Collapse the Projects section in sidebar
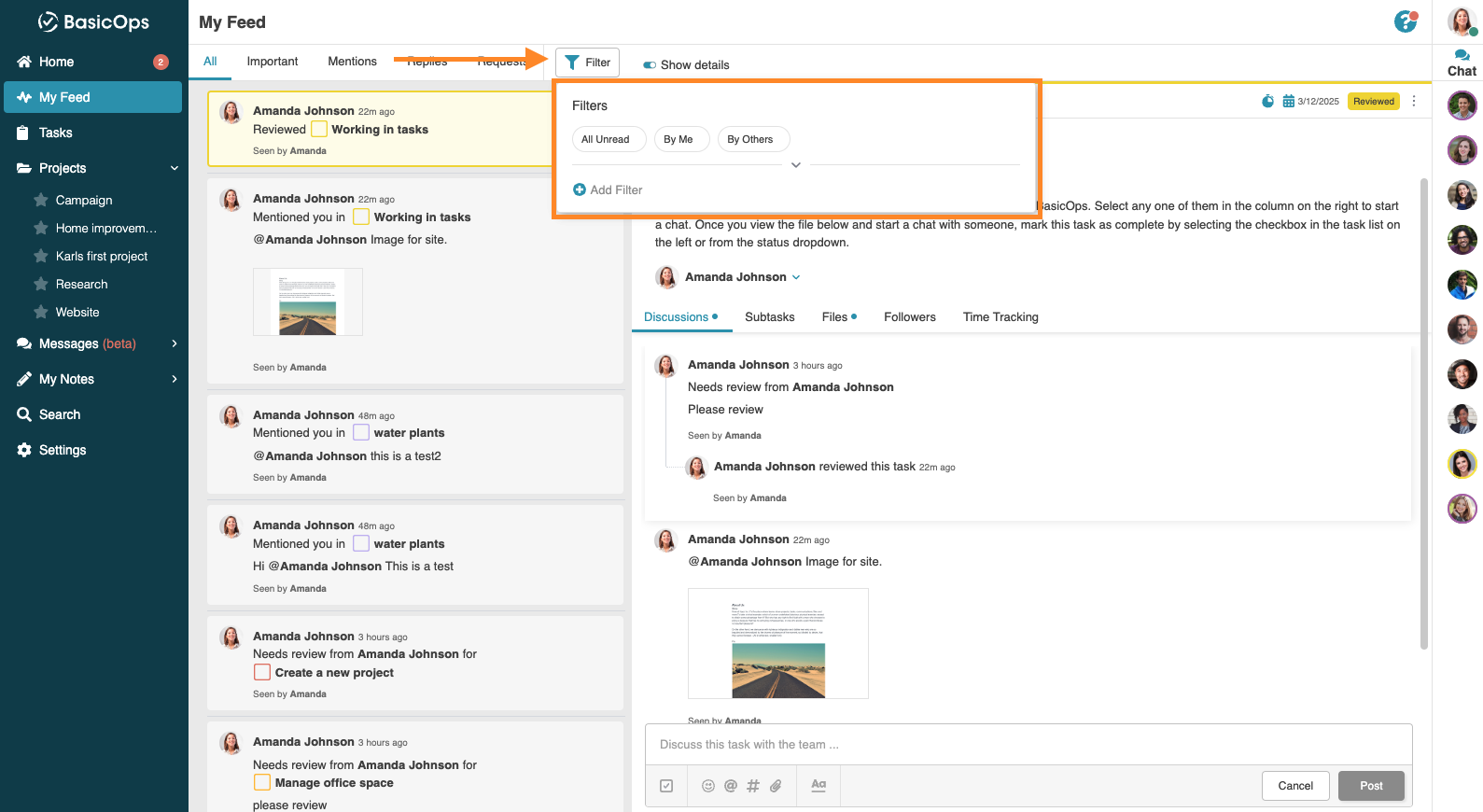This screenshot has width=1483, height=812. 174,168
